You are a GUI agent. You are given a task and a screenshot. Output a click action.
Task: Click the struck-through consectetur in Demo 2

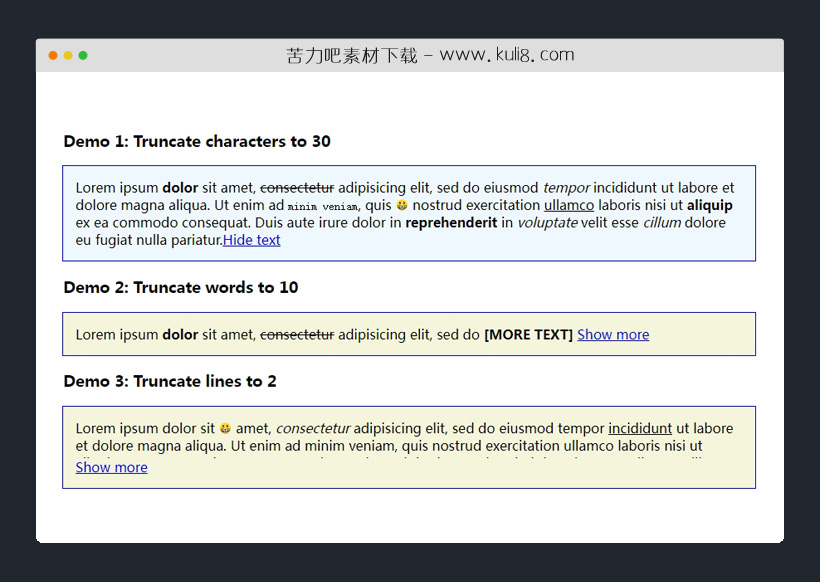pyautogui.click(x=297, y=335)
